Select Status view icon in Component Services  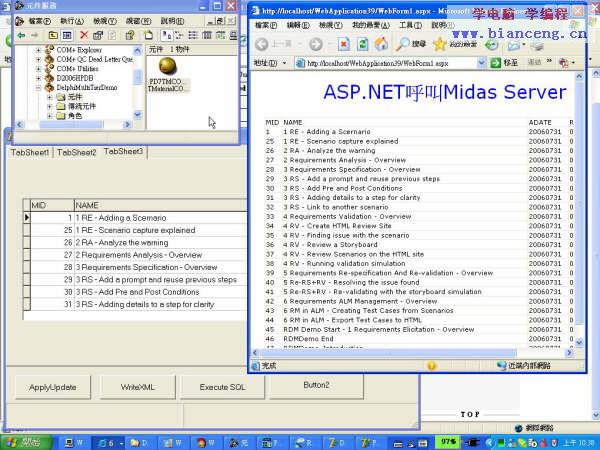point(220,36)
